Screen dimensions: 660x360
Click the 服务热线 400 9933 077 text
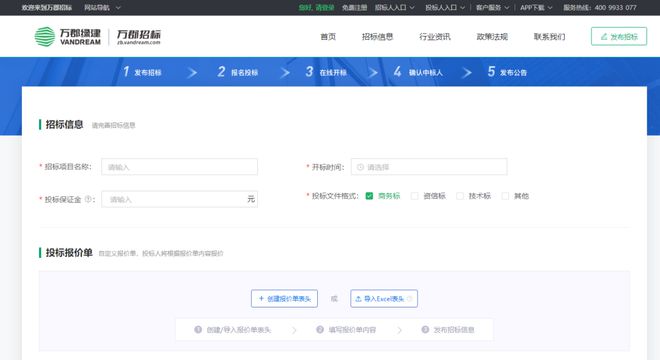click(x=600, y=8)
